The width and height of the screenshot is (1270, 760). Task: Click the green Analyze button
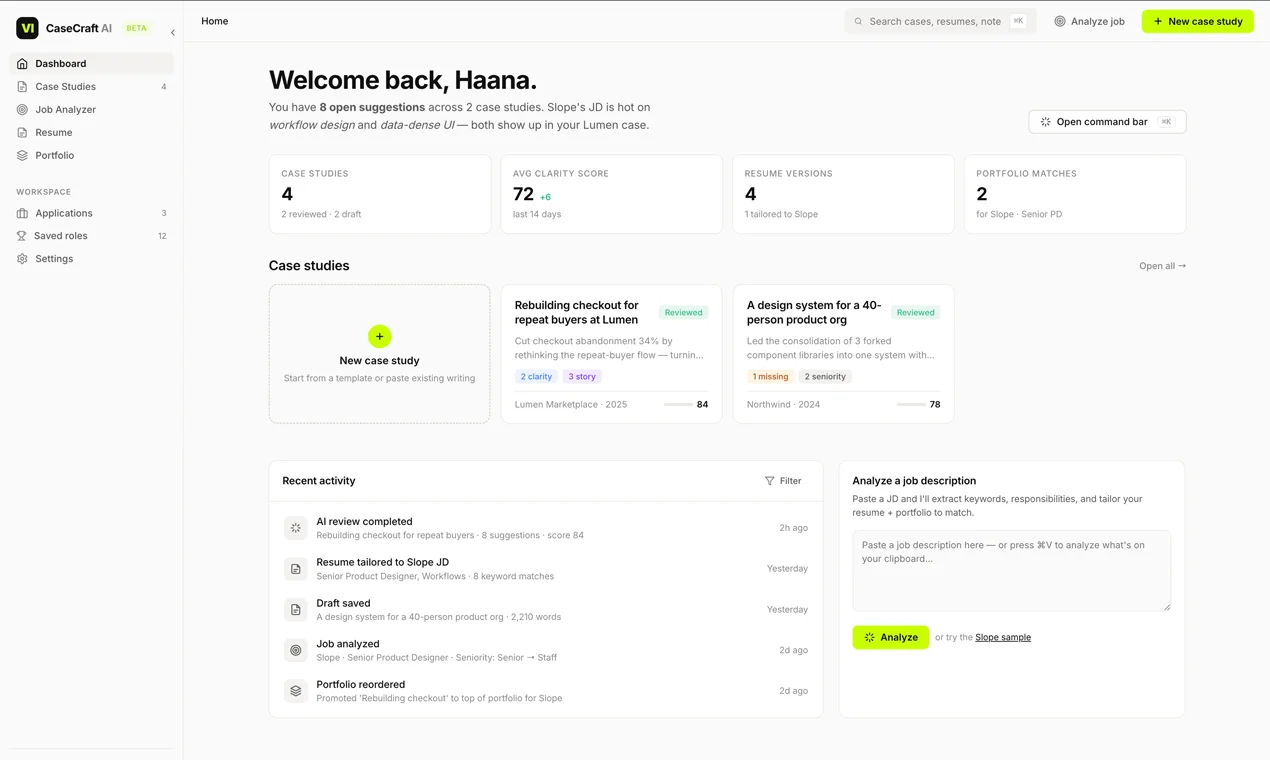890,637
